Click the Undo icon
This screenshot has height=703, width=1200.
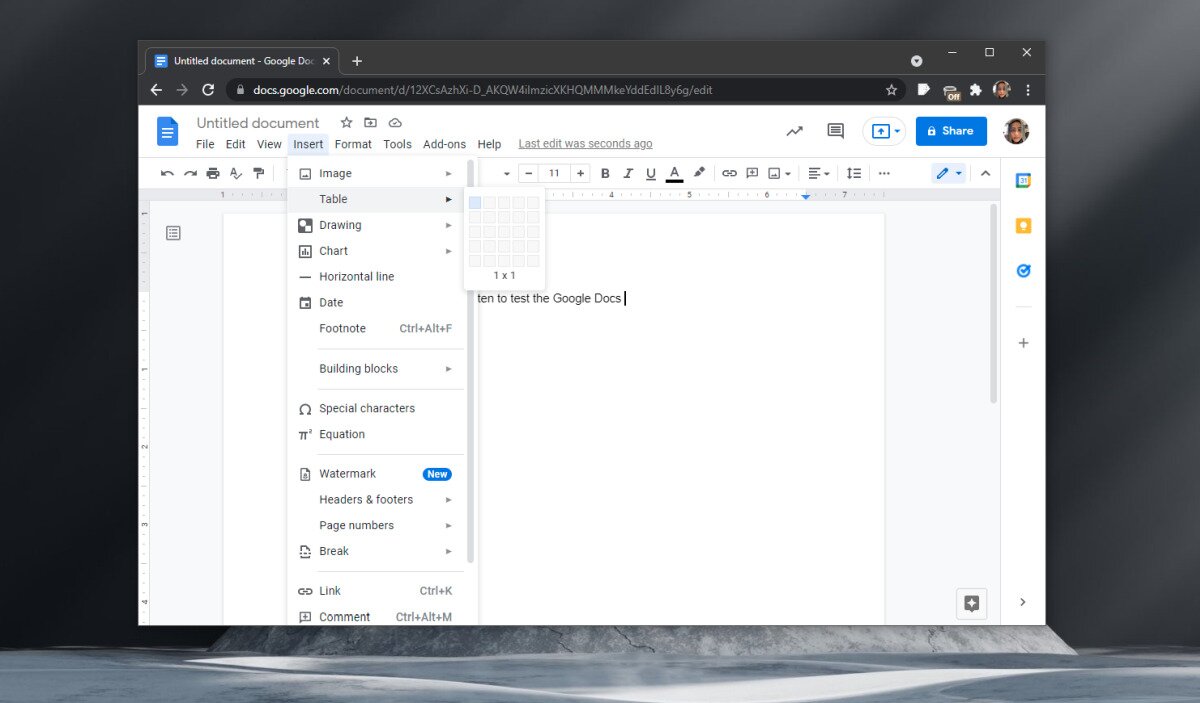pyautogui.click(x=168, y=172)
